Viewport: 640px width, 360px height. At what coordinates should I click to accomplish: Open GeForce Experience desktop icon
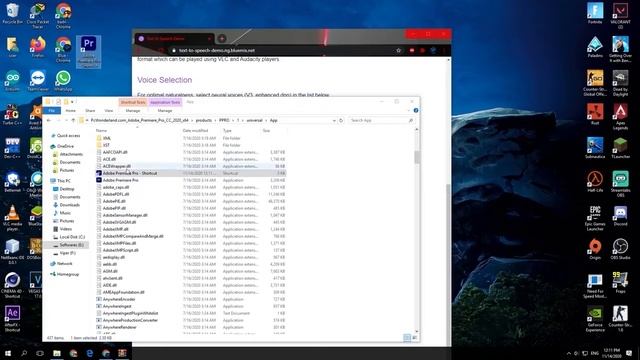[595, 318]
